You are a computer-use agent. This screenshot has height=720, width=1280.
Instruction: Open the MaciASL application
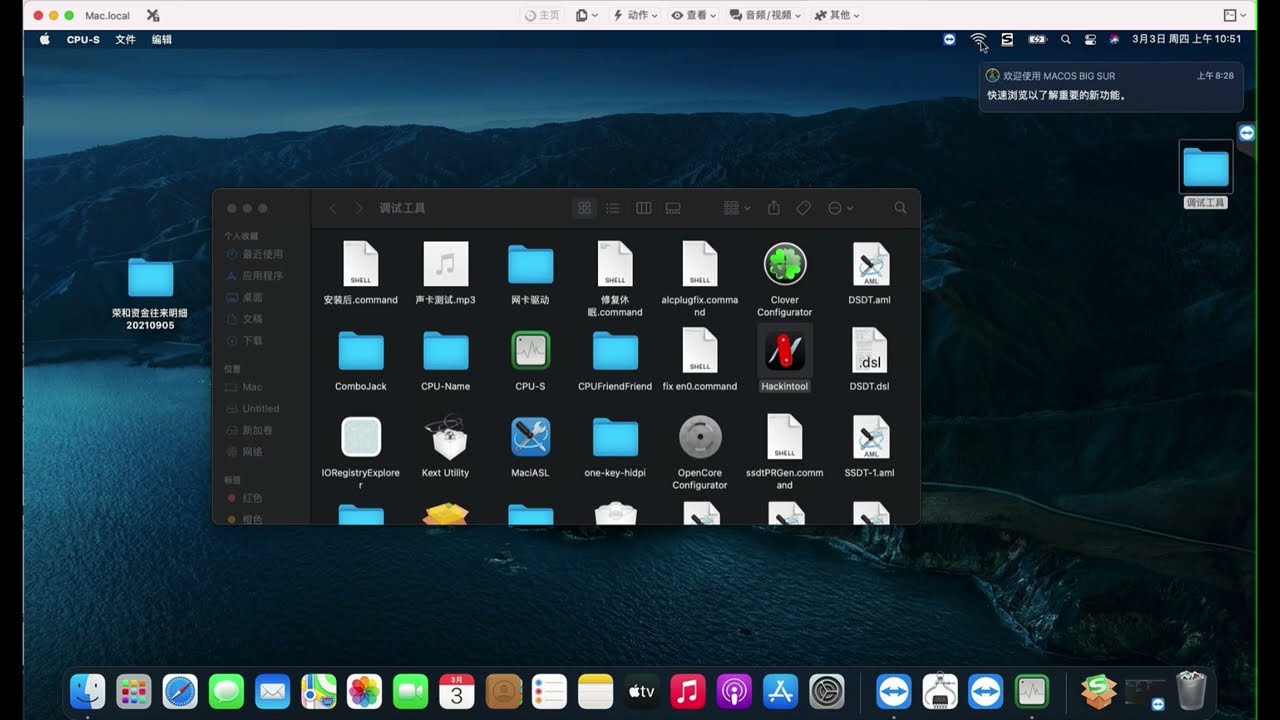coord(530,437)
